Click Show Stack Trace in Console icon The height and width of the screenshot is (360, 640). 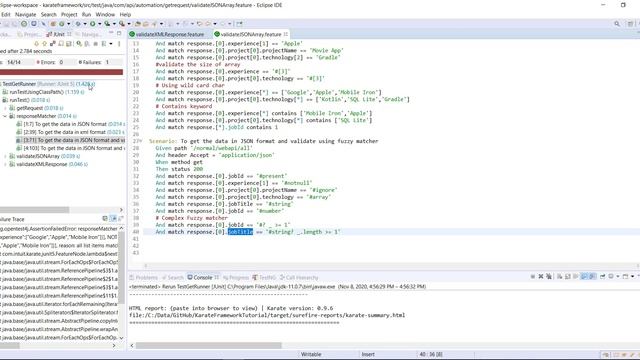pos(105,219)
